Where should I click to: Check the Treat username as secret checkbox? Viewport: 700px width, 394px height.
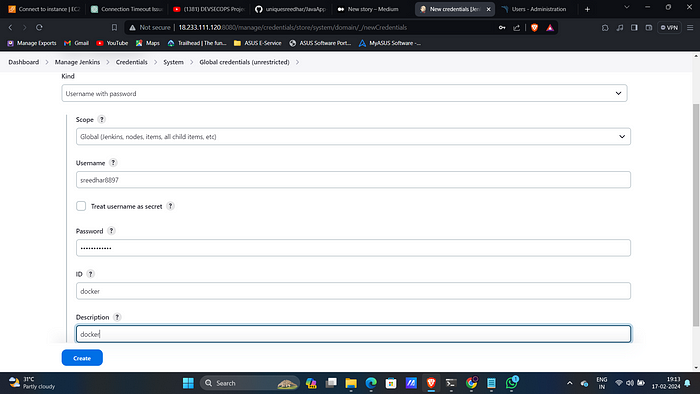point(81,206)
